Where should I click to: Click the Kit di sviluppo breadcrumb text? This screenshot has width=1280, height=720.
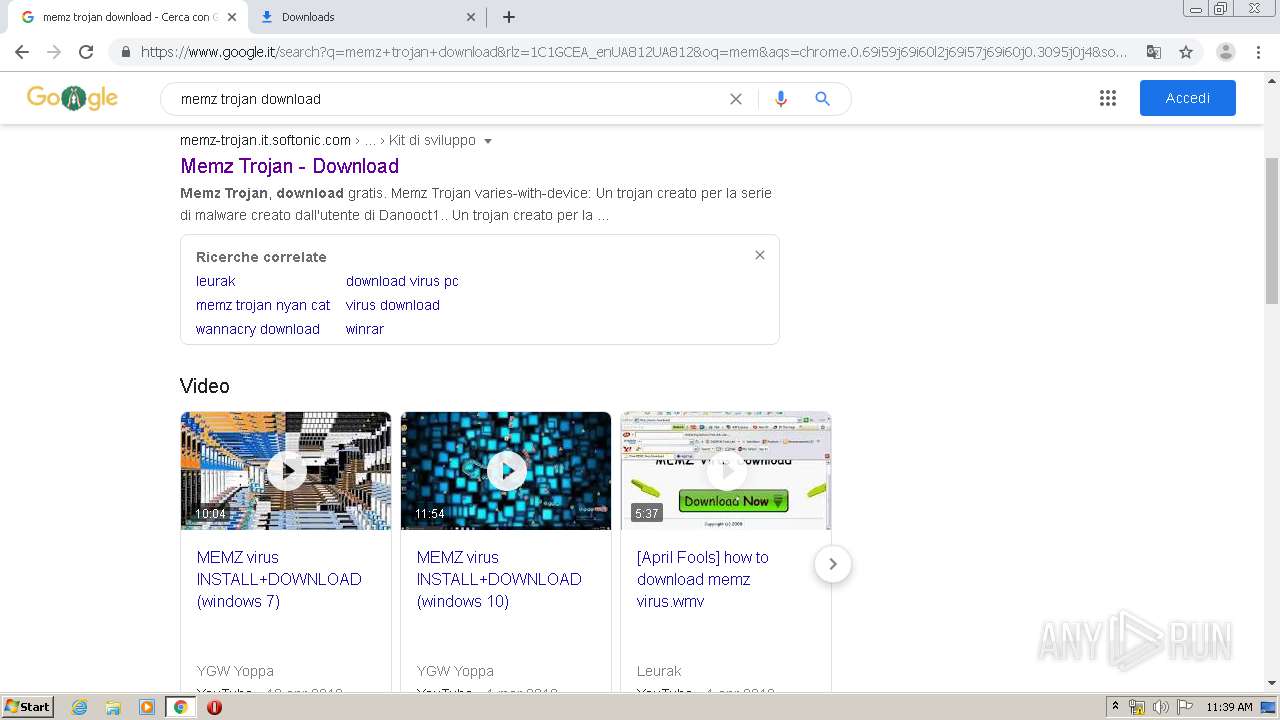(432, 141)
